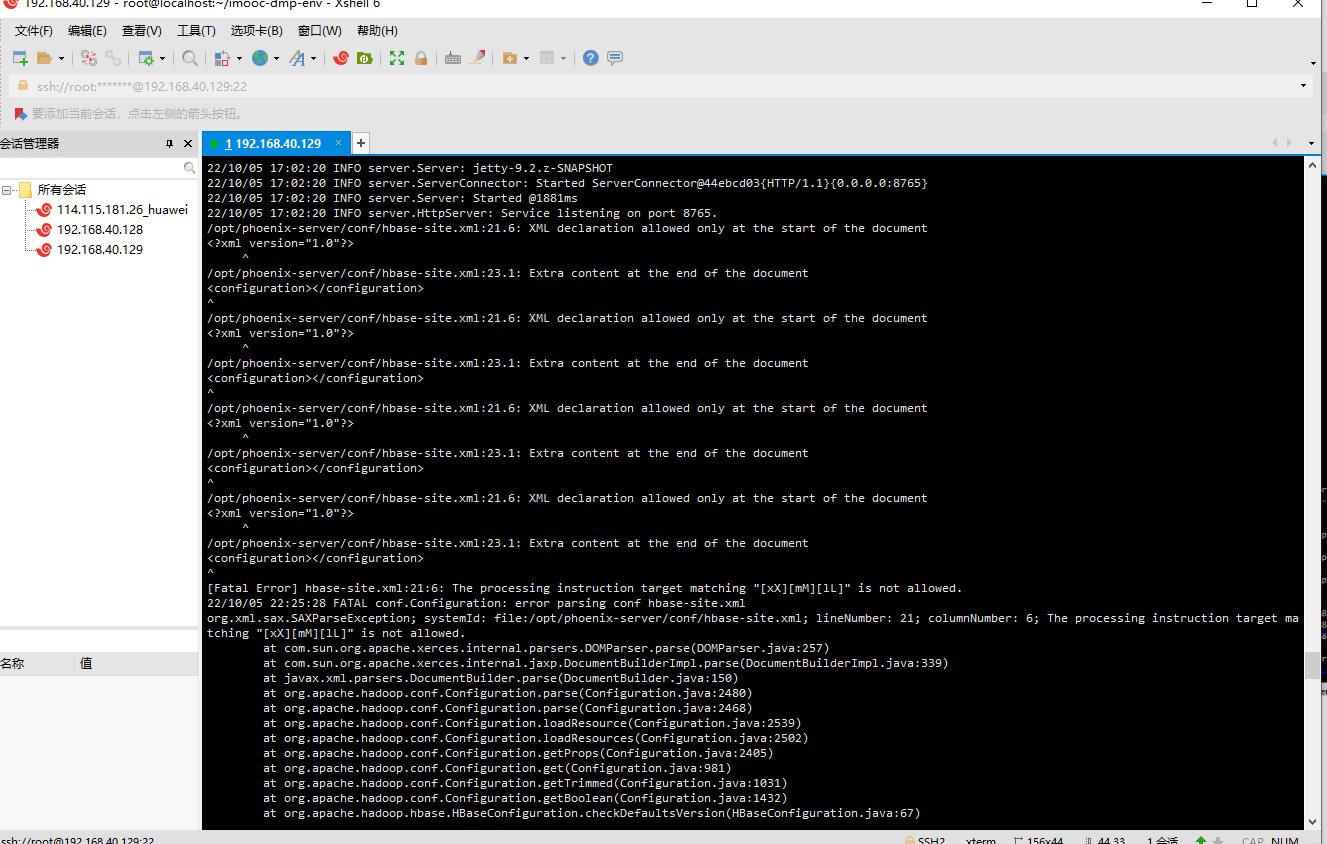The image size is (1327, 844).
Task: Click the disconnect icon in the toolbar
Action: [x=89, y=58]
